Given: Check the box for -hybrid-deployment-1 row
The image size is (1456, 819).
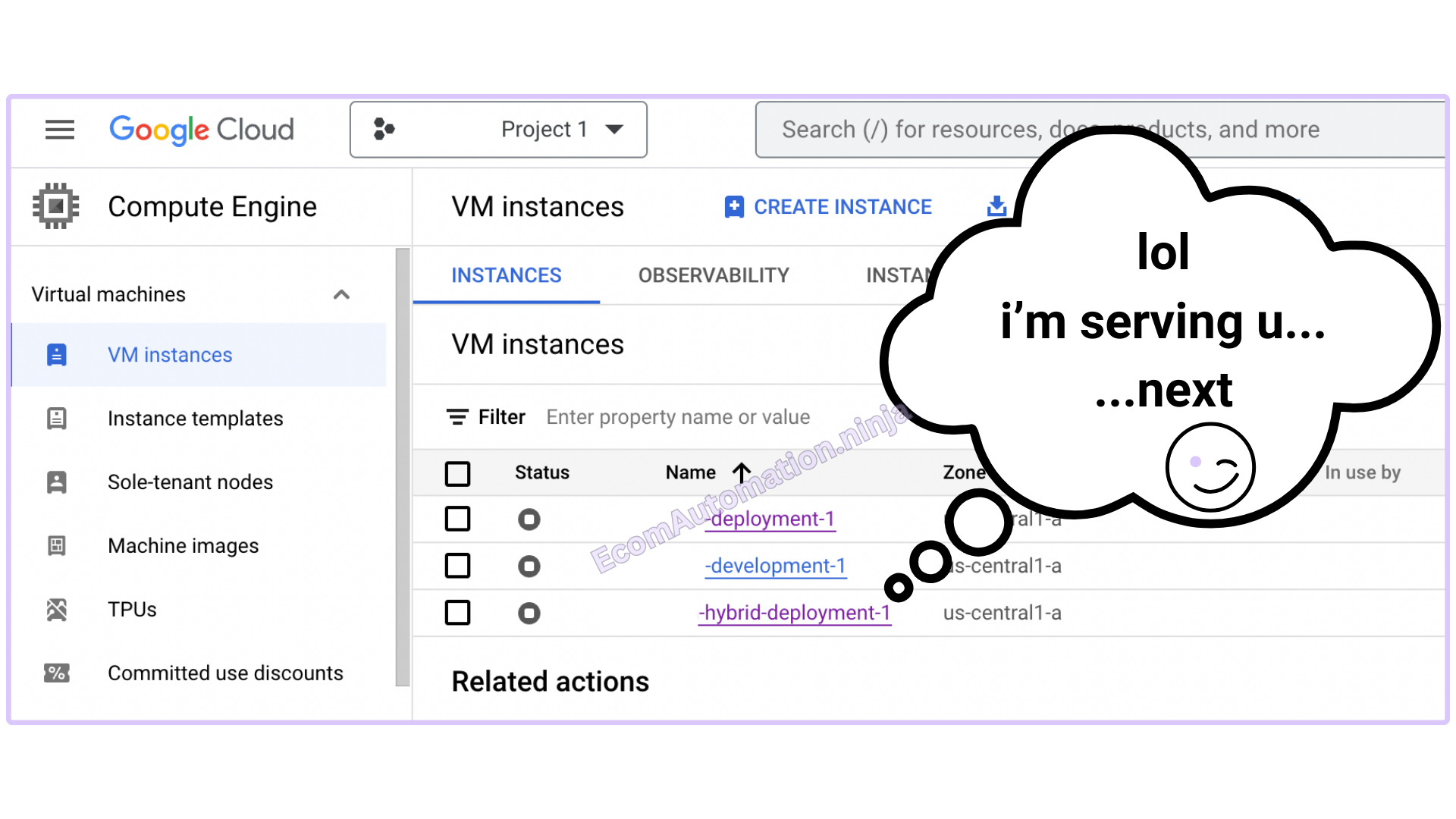Looking at the screenshot, I should [x=457, y=613].
